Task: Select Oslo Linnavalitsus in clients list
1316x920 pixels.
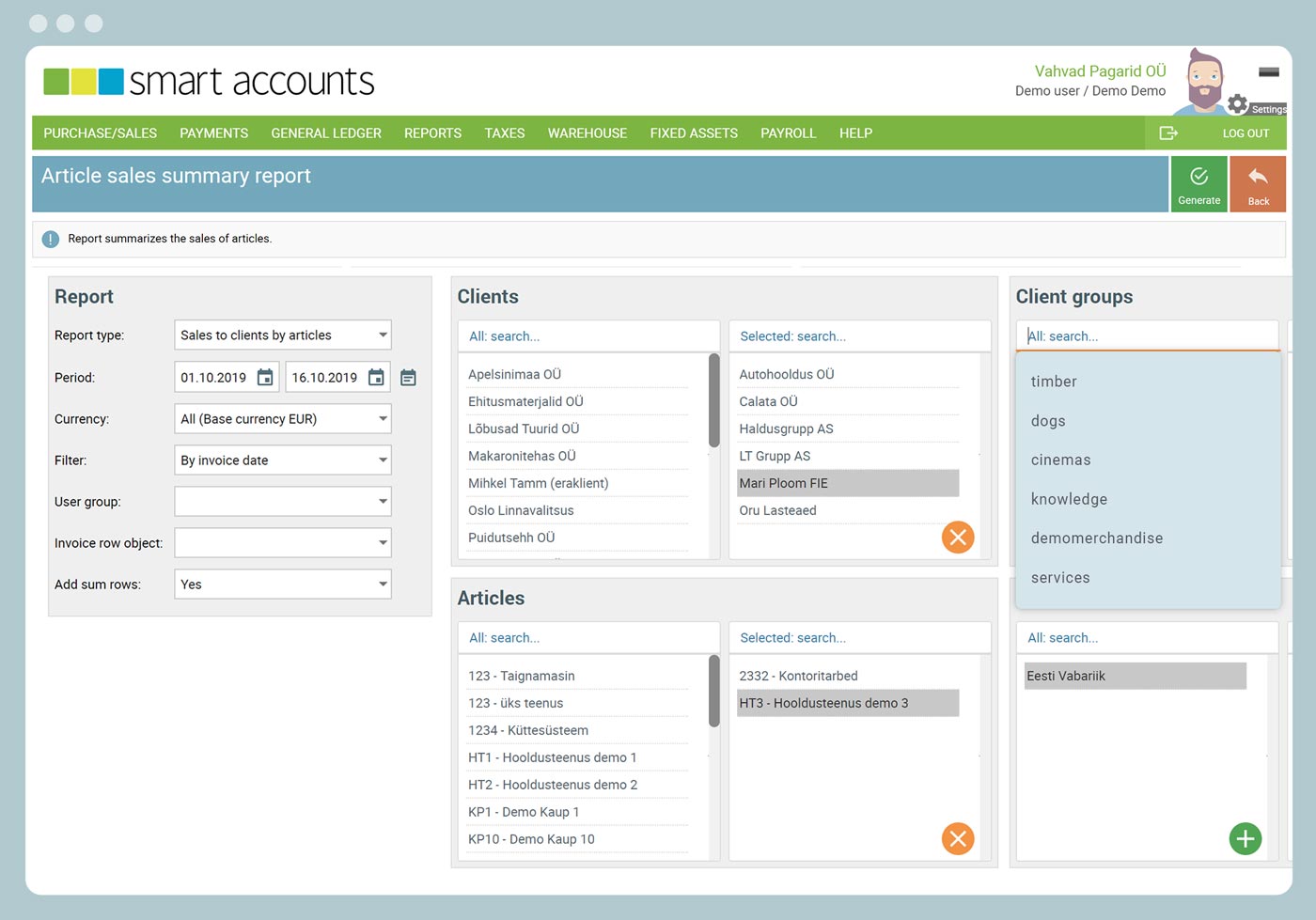Action: tap(578, 510)
